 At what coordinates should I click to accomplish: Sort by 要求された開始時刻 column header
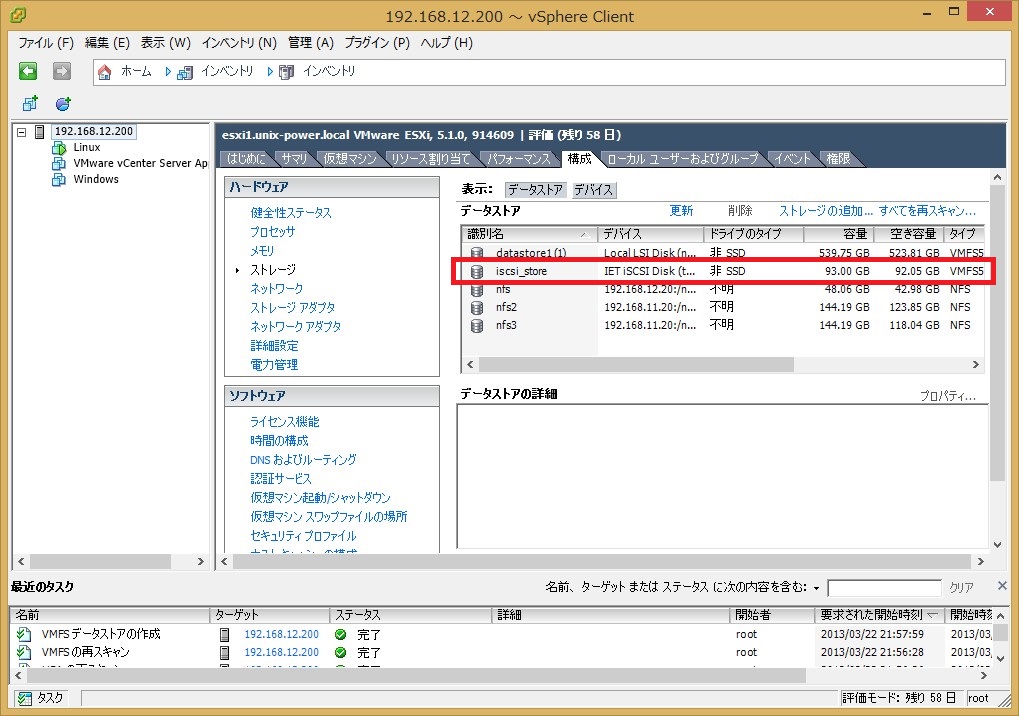click(x=879, y=615)
